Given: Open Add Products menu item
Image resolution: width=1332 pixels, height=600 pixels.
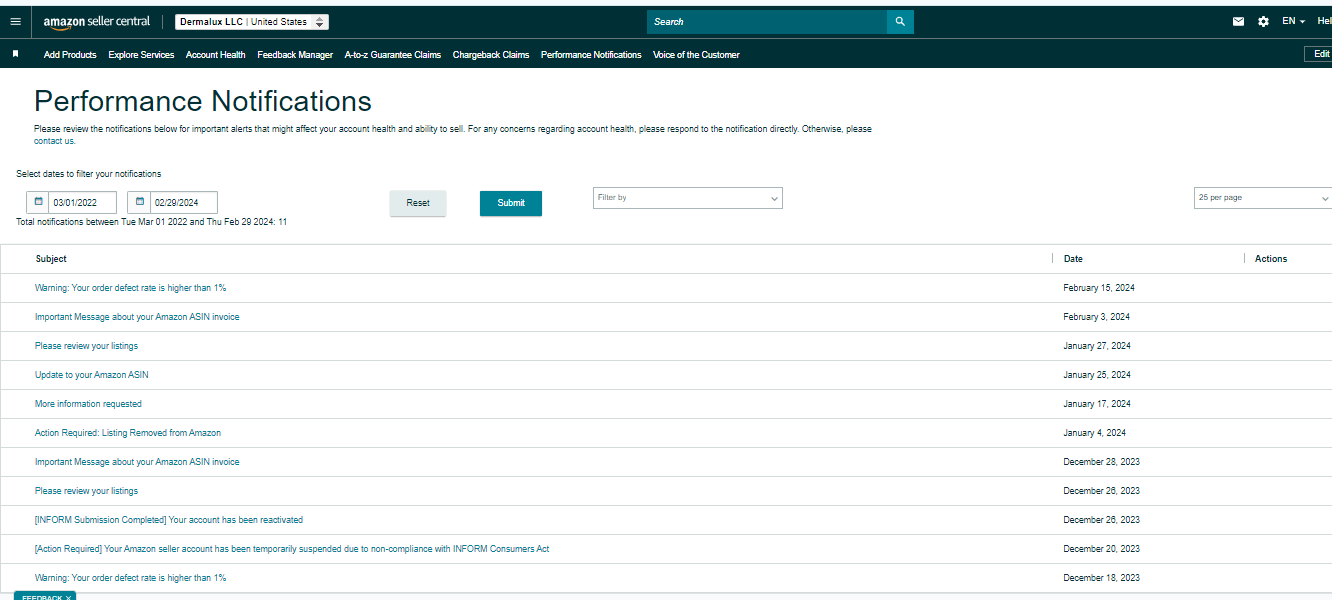Looking at the screenshot, I should [x=70, y=55].
